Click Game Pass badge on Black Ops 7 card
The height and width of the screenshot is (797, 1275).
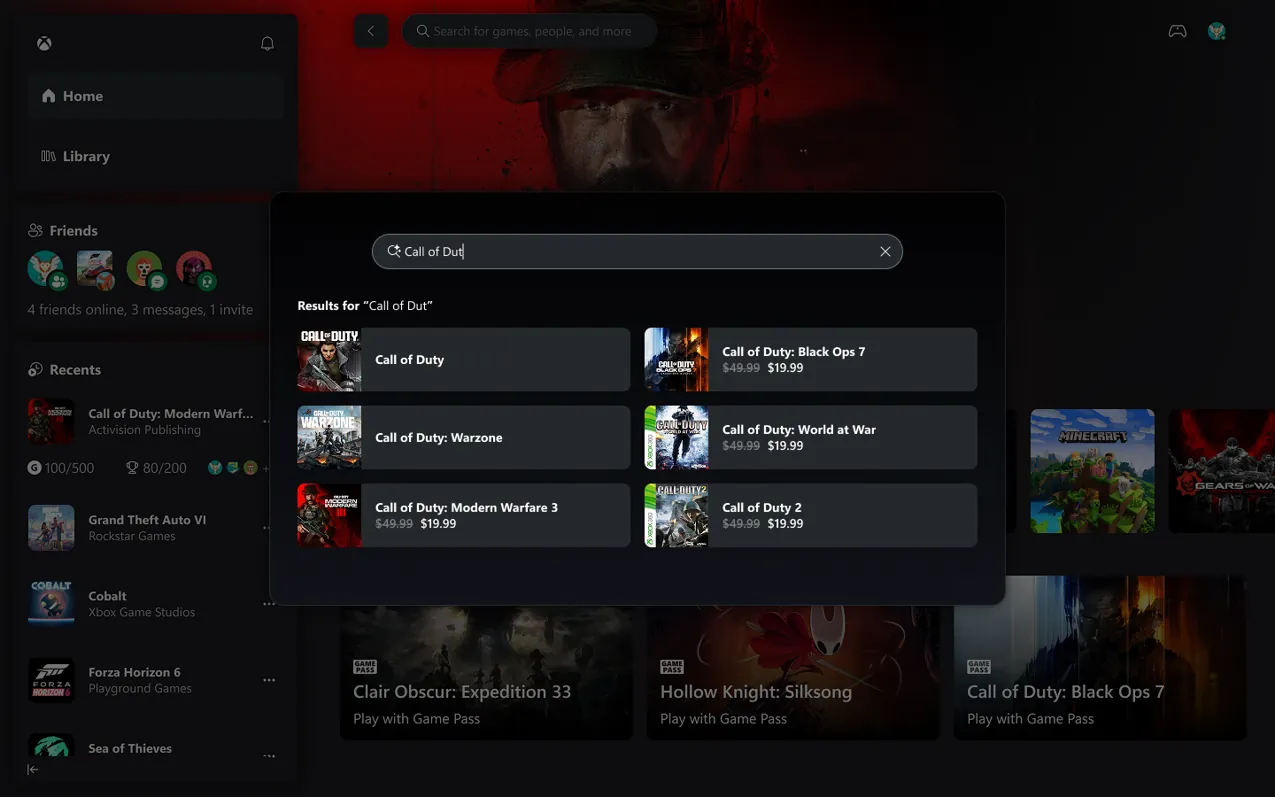pyautogui.click(x=979, y=667)
